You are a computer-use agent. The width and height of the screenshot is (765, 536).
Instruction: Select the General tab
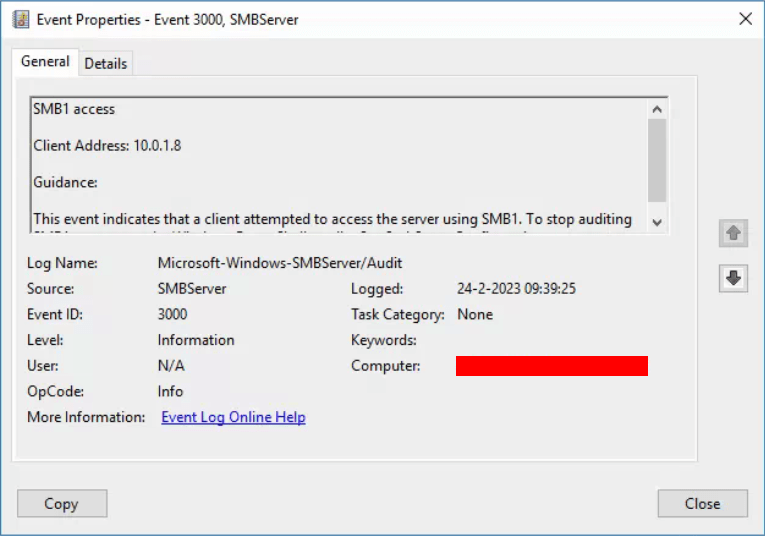click(45, 62)
